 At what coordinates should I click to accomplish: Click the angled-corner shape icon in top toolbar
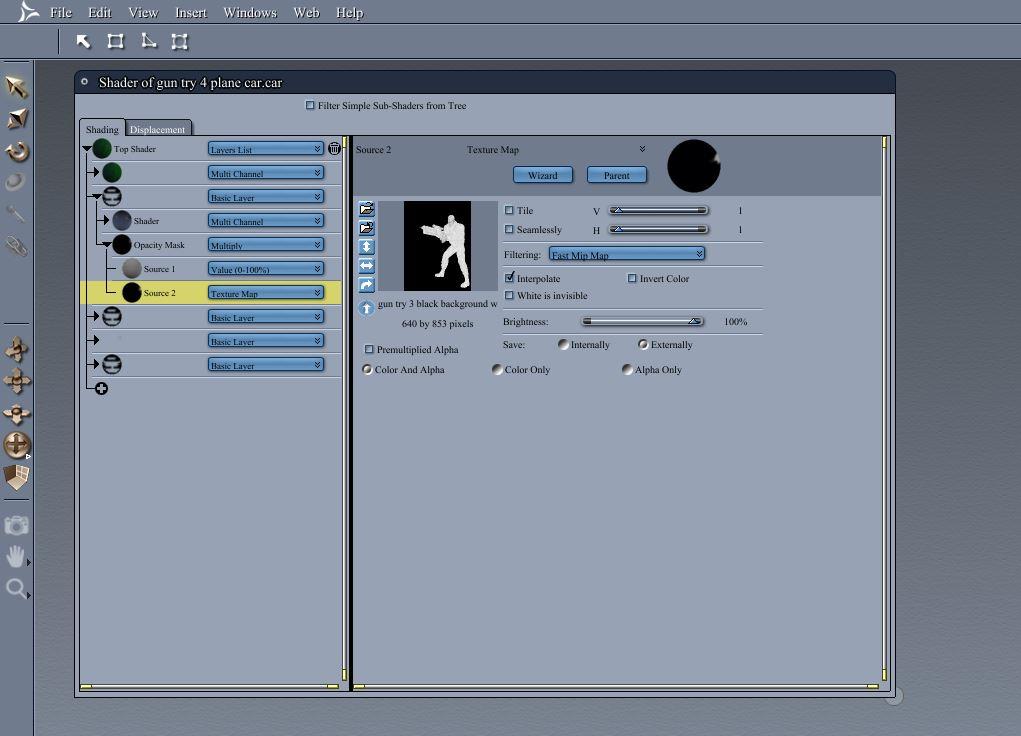pos(148,41)
